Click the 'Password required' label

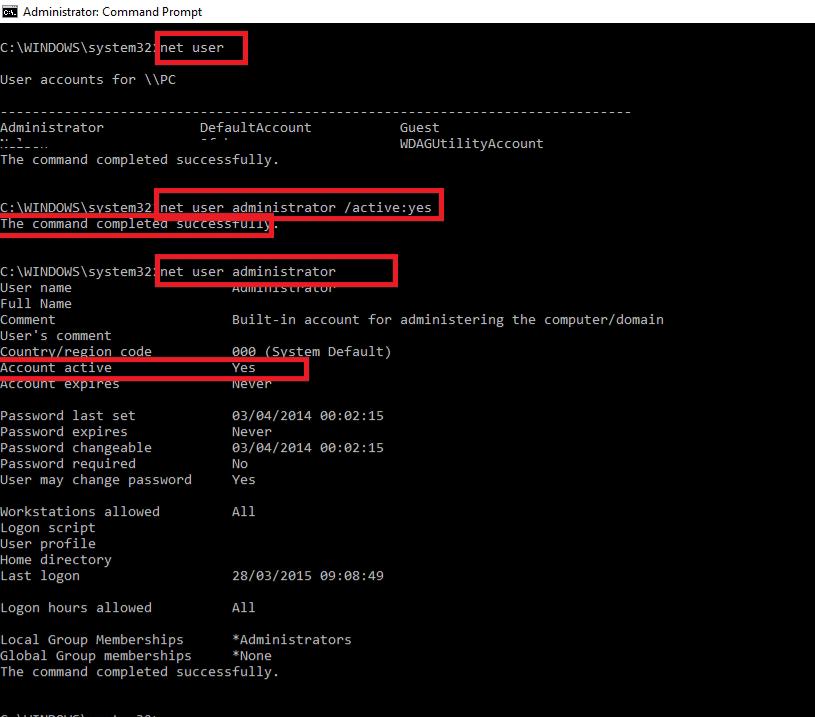68,464
